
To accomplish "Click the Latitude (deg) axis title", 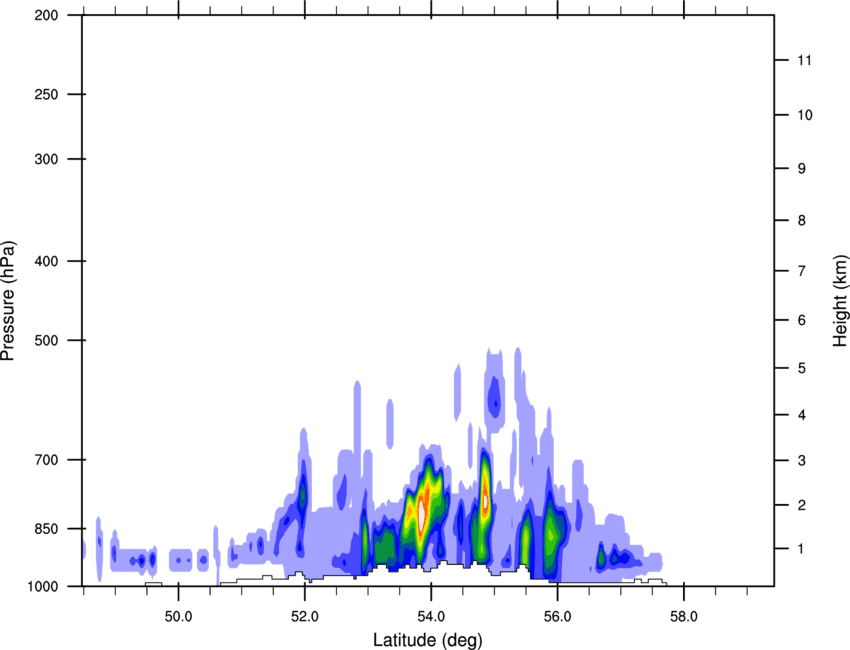I will (x=428, y=640).
